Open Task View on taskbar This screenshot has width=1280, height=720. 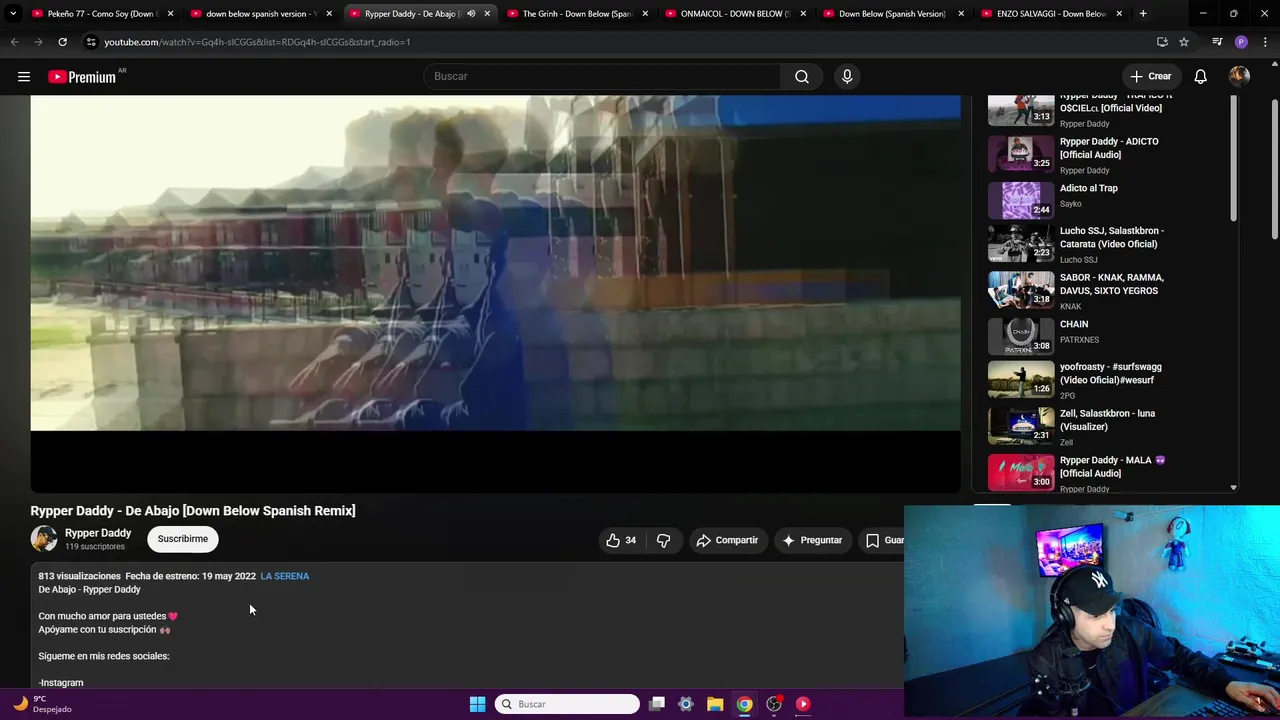point(657,704)
